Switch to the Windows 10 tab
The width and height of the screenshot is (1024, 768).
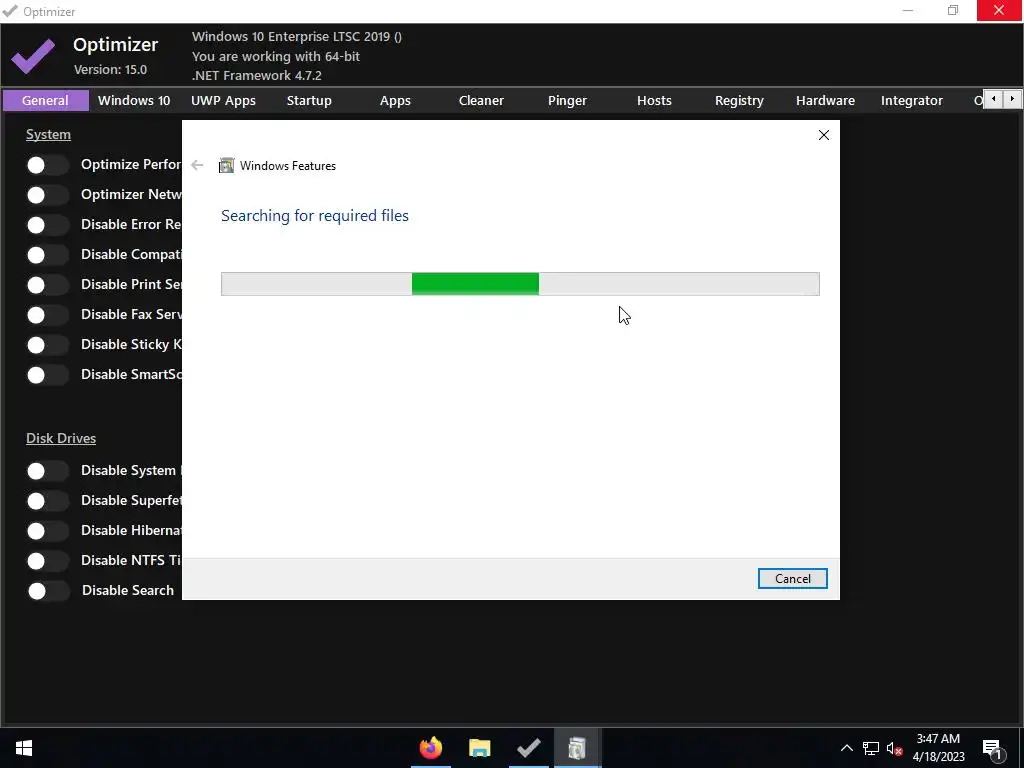(134, 101)
